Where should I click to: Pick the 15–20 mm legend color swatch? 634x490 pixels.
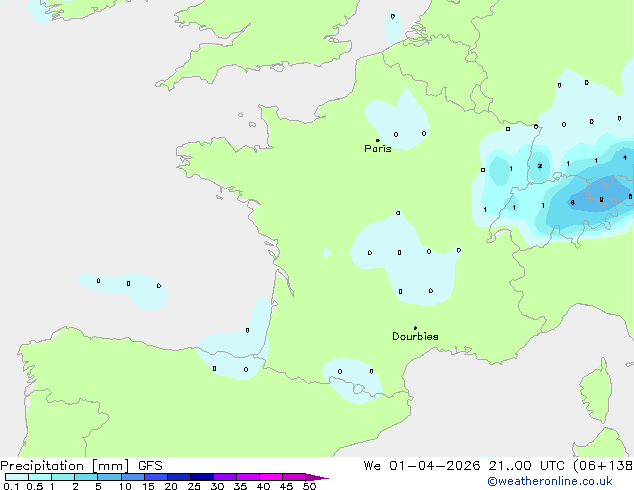pyautogui.click(x=155, y=477)
